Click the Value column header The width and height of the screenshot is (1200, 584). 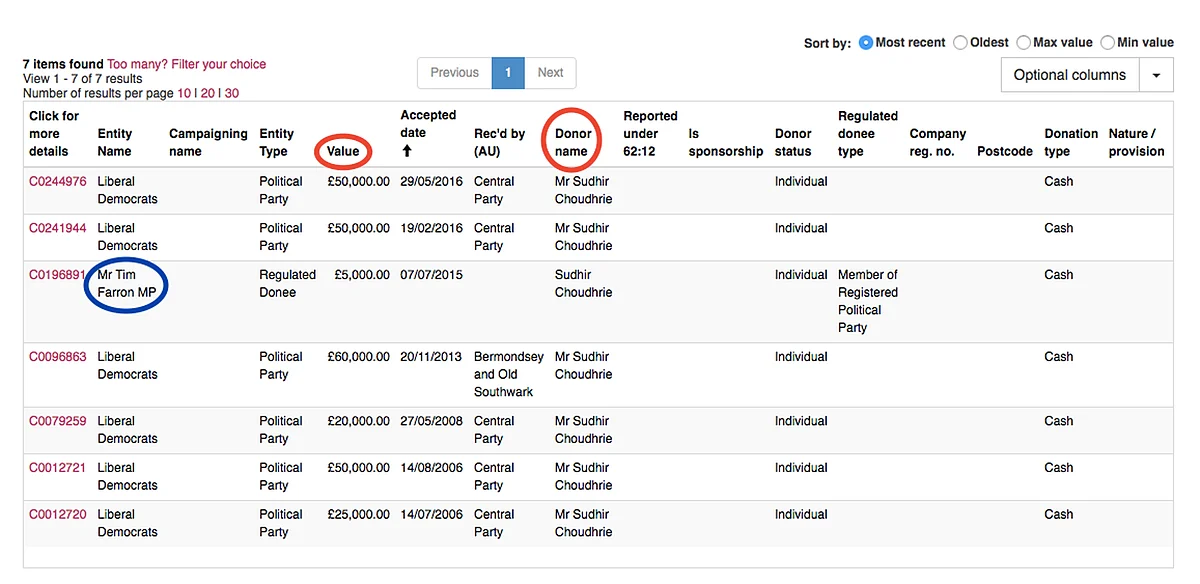pos(343,152)
